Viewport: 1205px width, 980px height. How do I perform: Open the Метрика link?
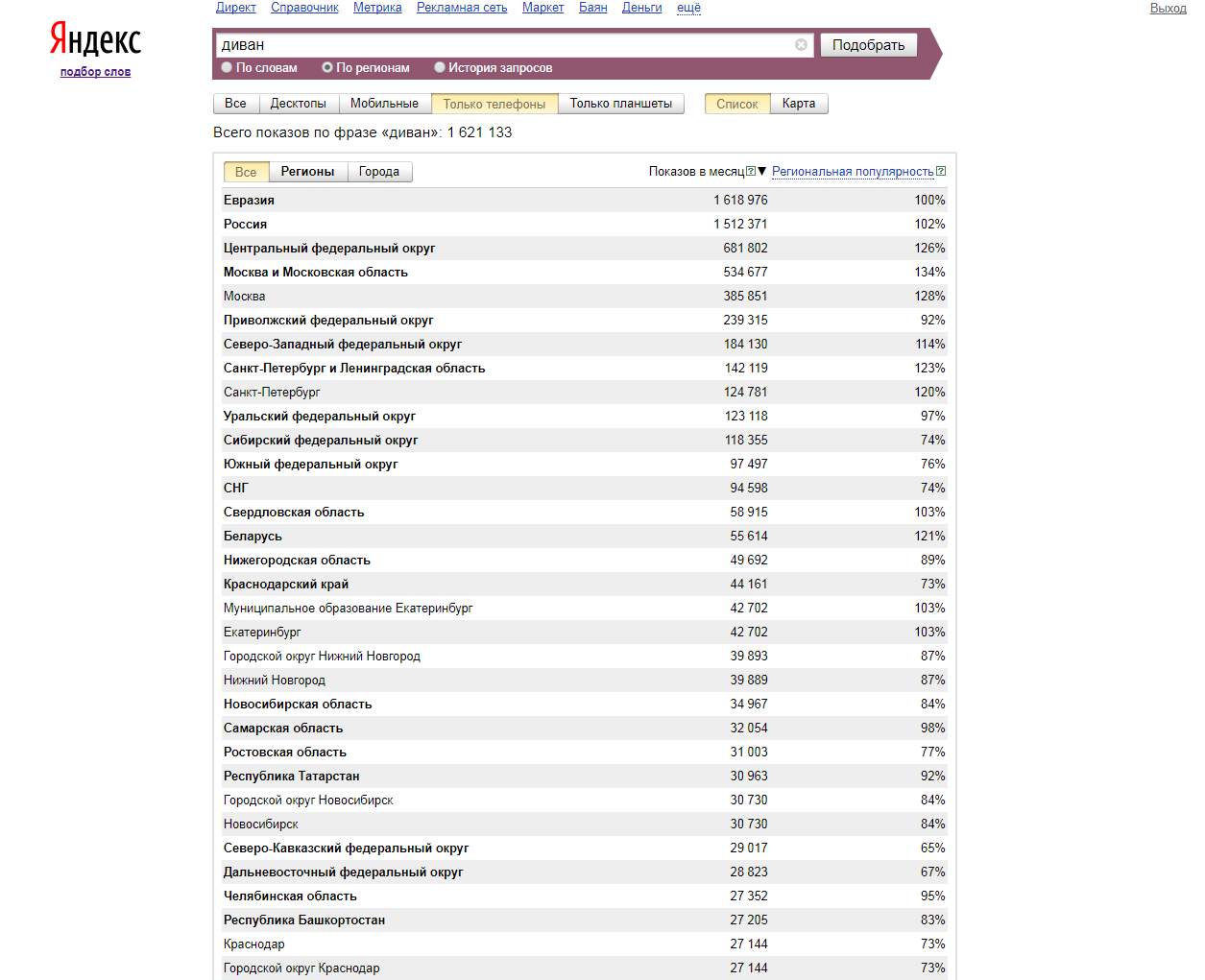click(377, 8)
